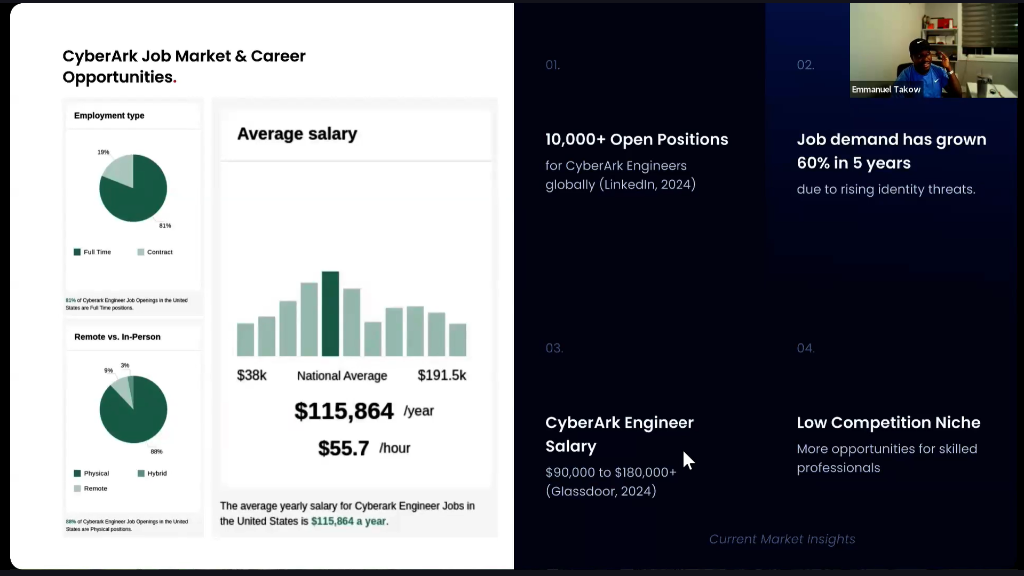The image size is (1024, 576).
Task: Click the green '$115,864 a year.' text
Action: 349,521
